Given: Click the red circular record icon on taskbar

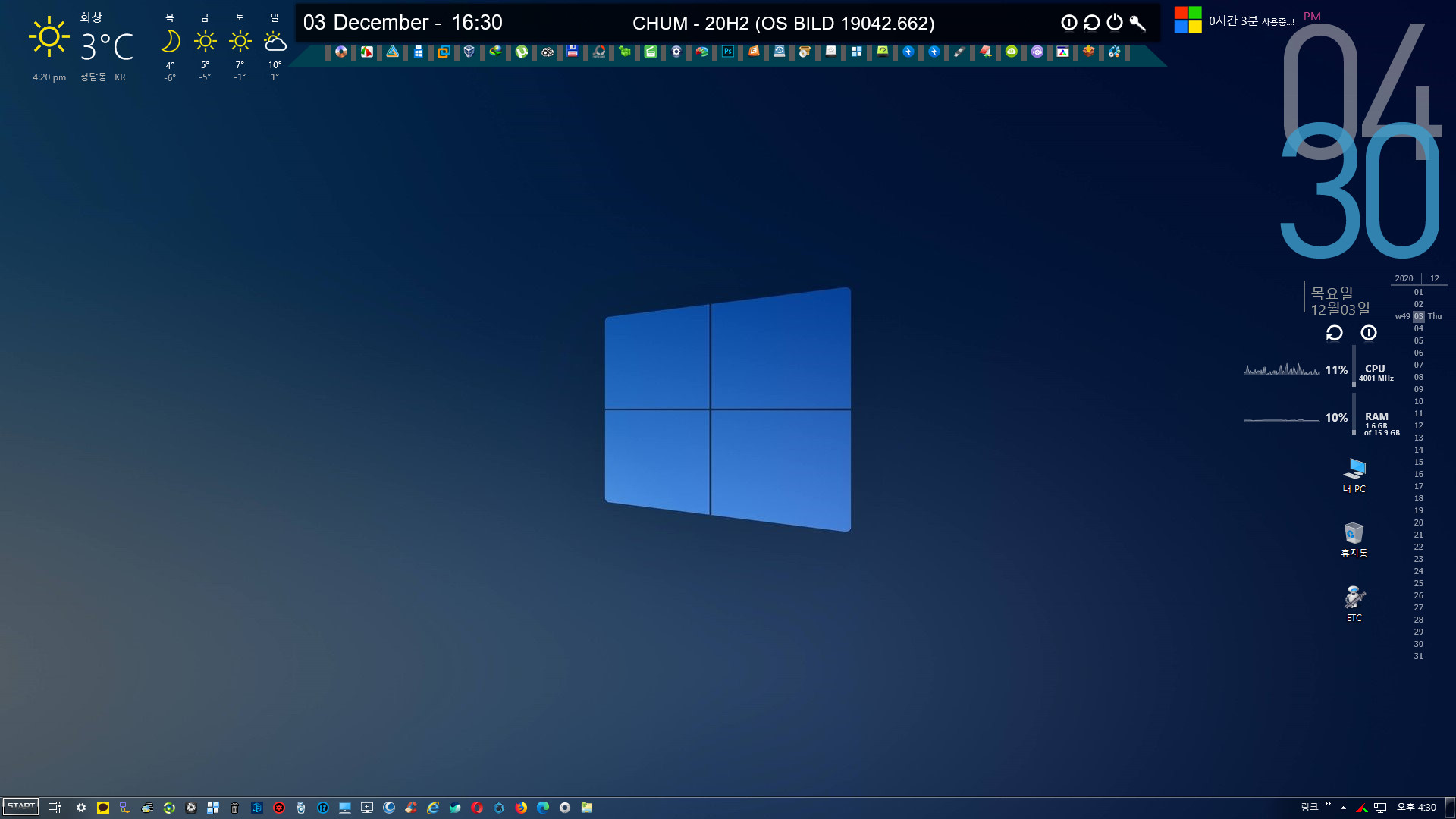Looking at the screenshot, I should [279, 808].
